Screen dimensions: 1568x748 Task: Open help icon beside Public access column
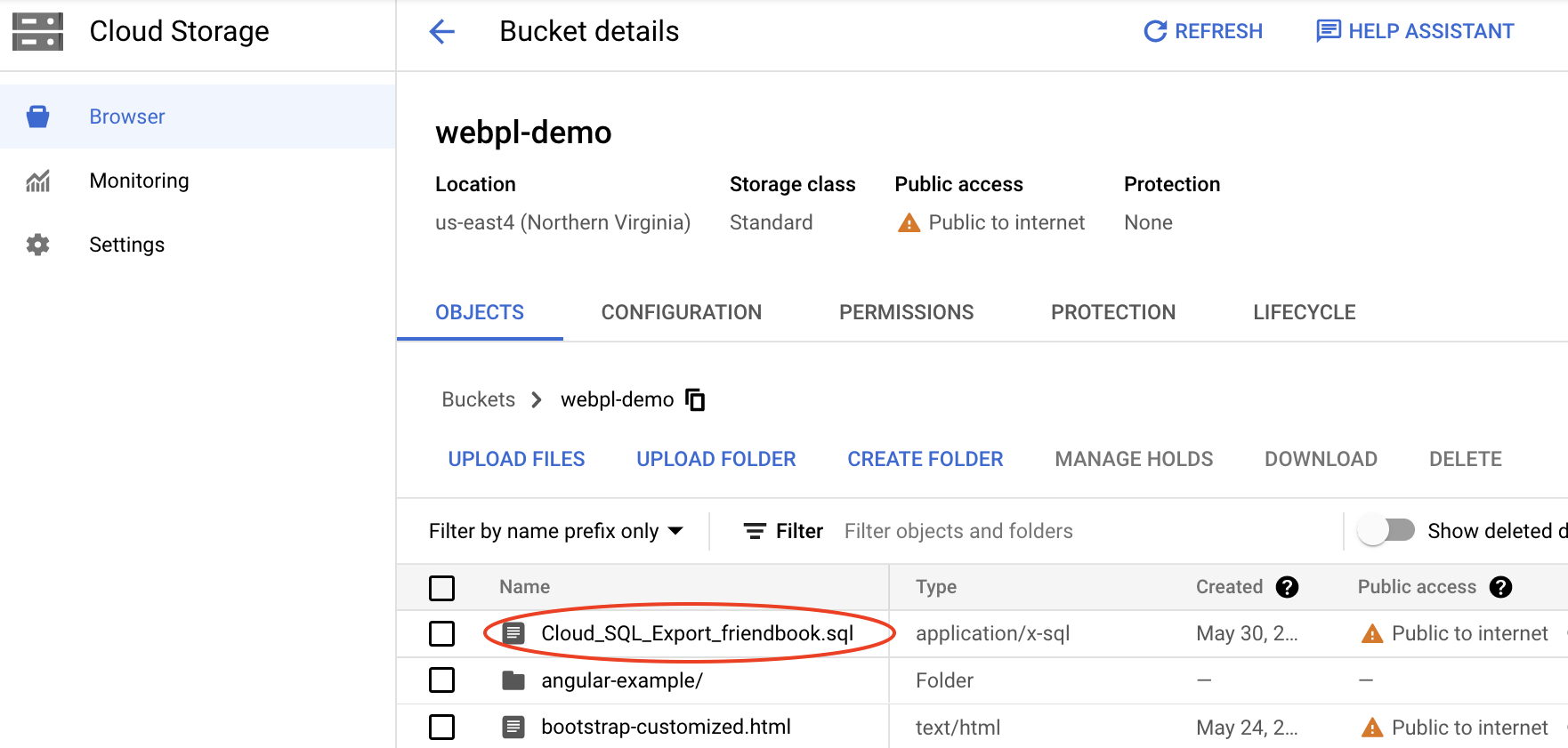point(1500,587)
